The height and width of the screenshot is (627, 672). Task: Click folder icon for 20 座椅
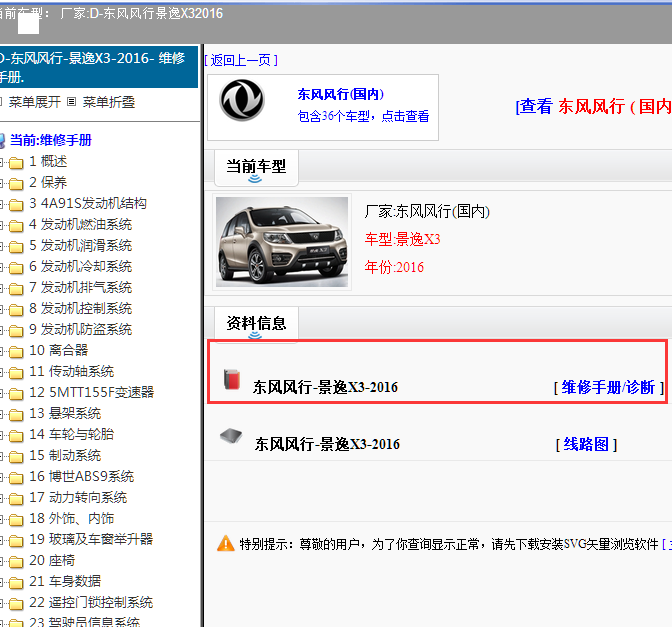coord(16,562)
